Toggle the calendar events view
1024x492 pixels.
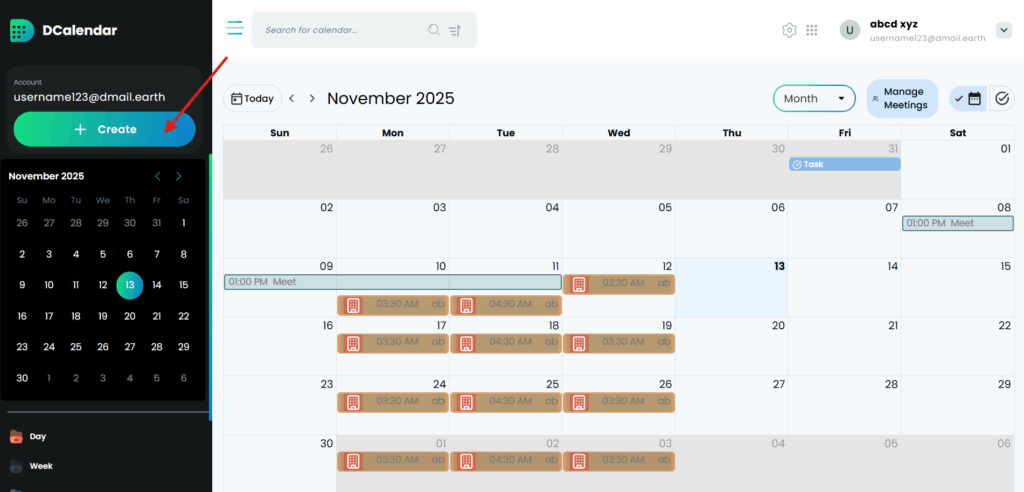coord(968,98)
